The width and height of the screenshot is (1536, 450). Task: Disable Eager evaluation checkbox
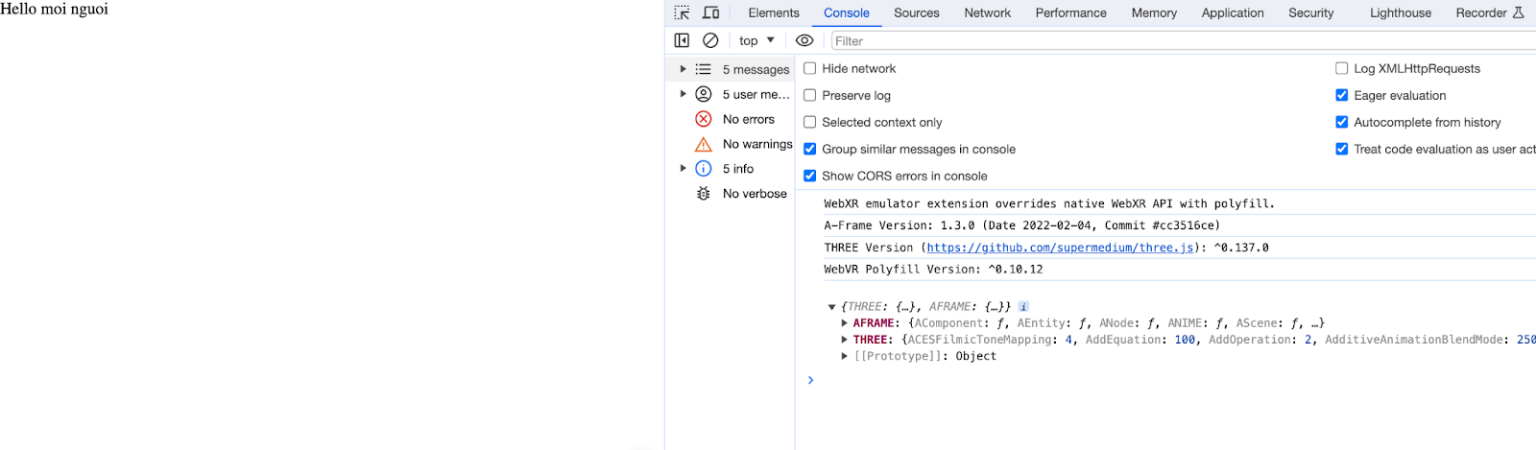1342,95
